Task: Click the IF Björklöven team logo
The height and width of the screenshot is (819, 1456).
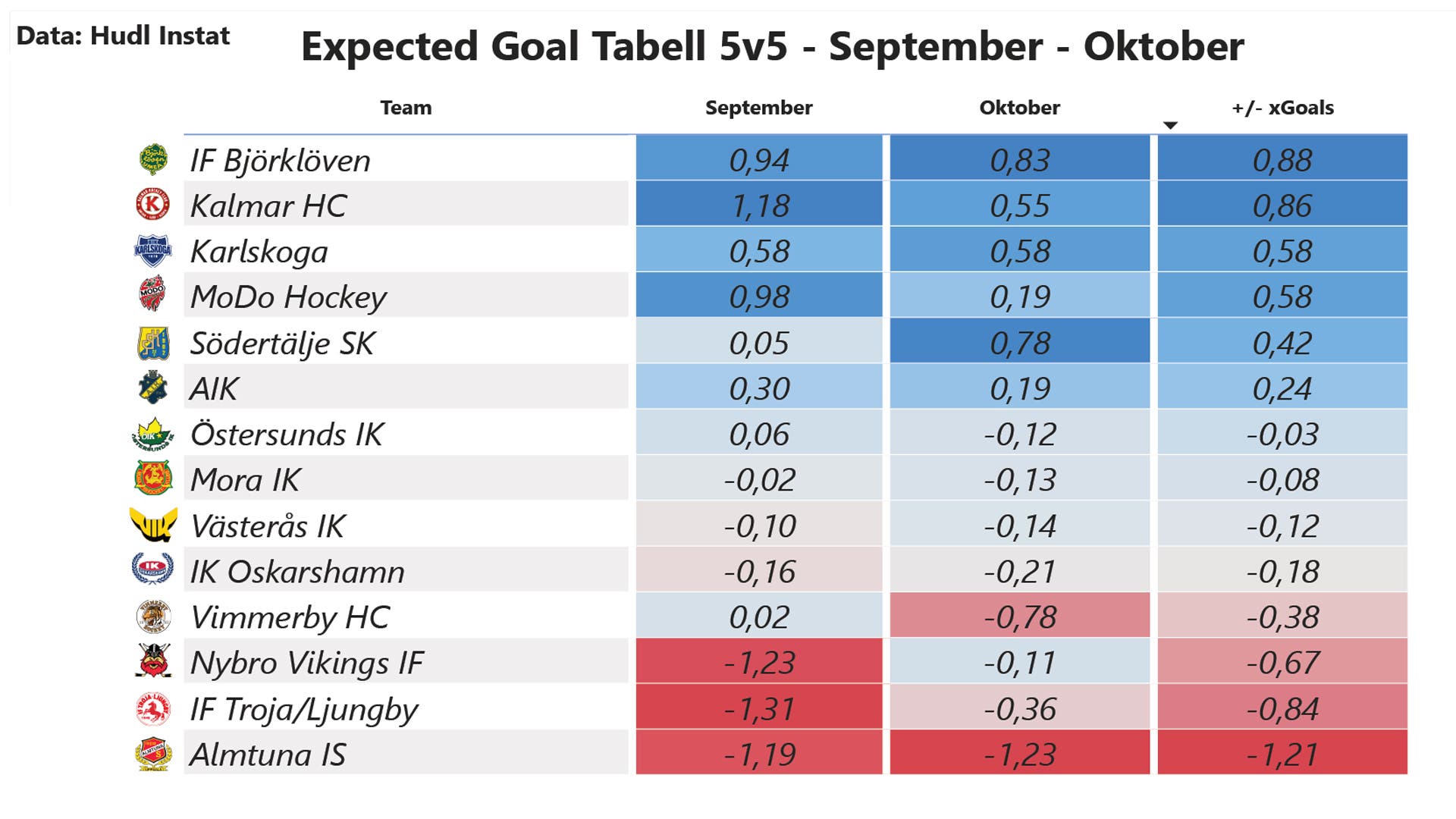Action: tap(153, 159)
